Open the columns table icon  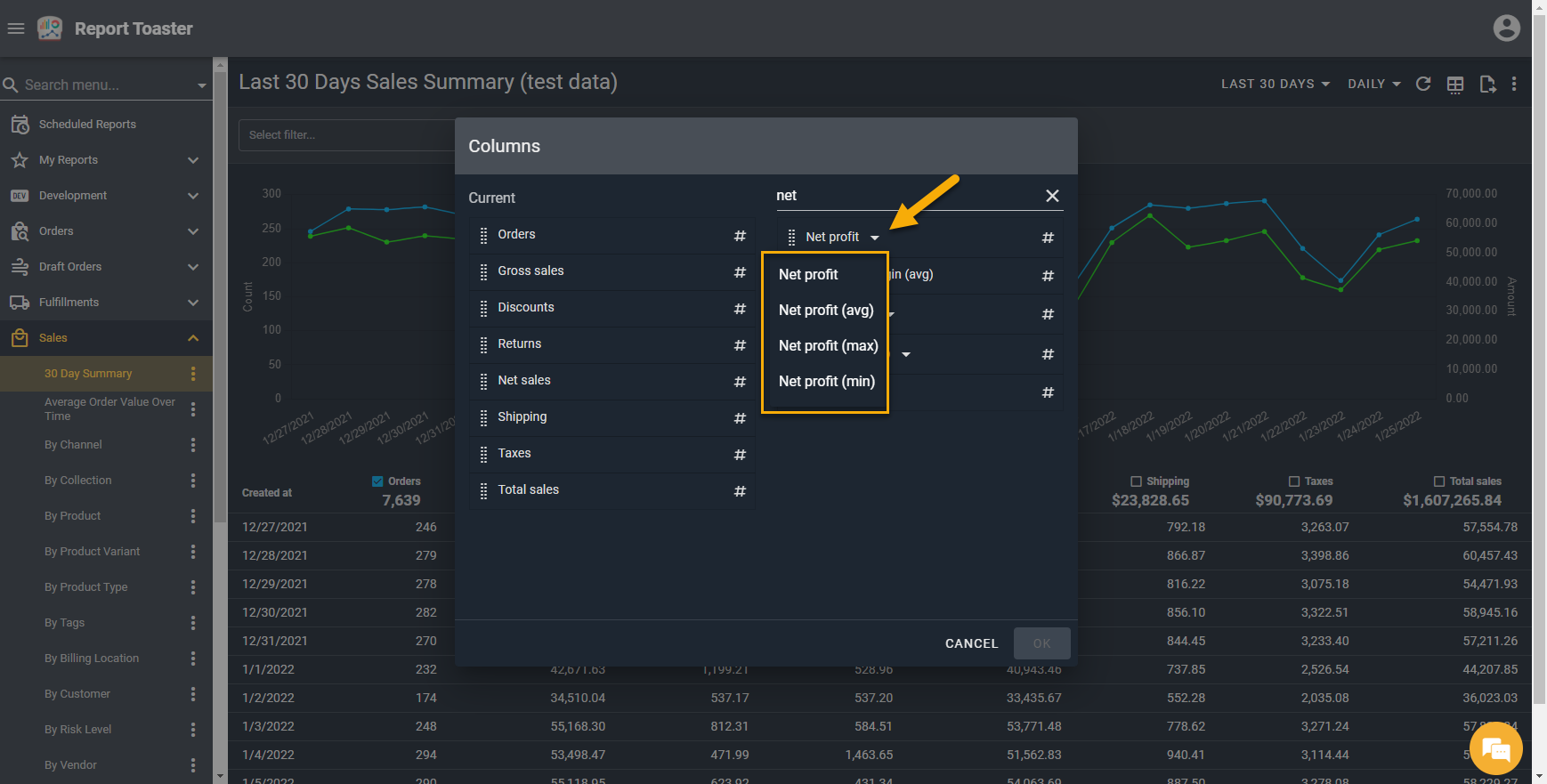click(1455, 84)
